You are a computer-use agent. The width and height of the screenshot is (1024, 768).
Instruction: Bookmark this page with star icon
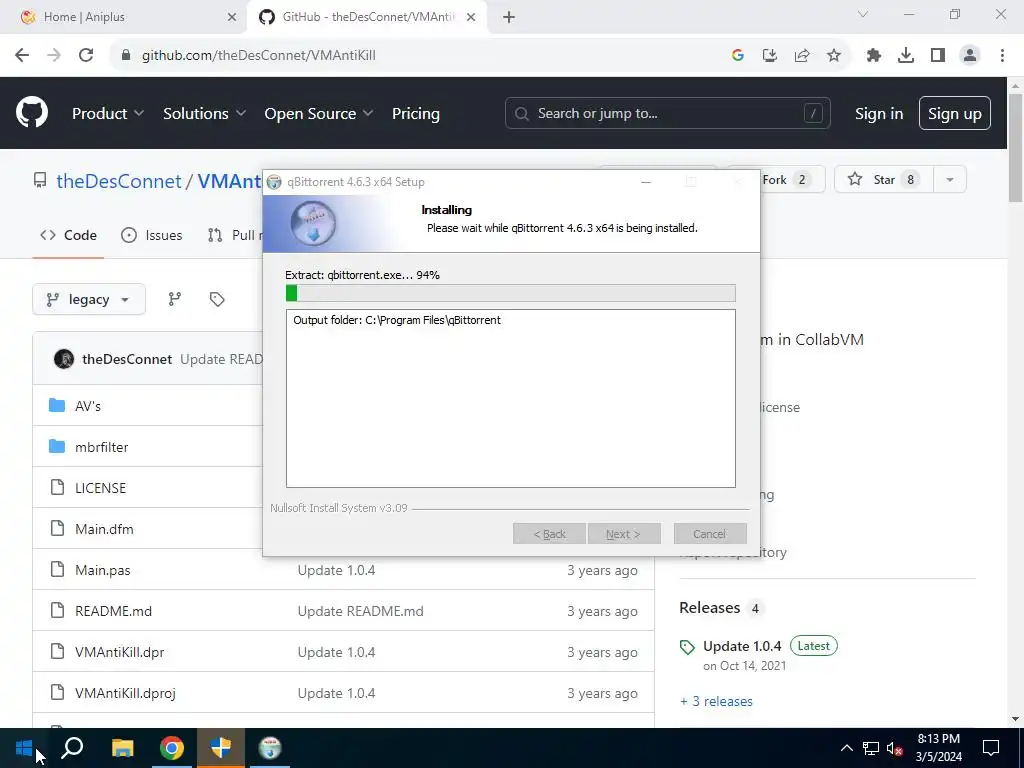click(834, 56)
